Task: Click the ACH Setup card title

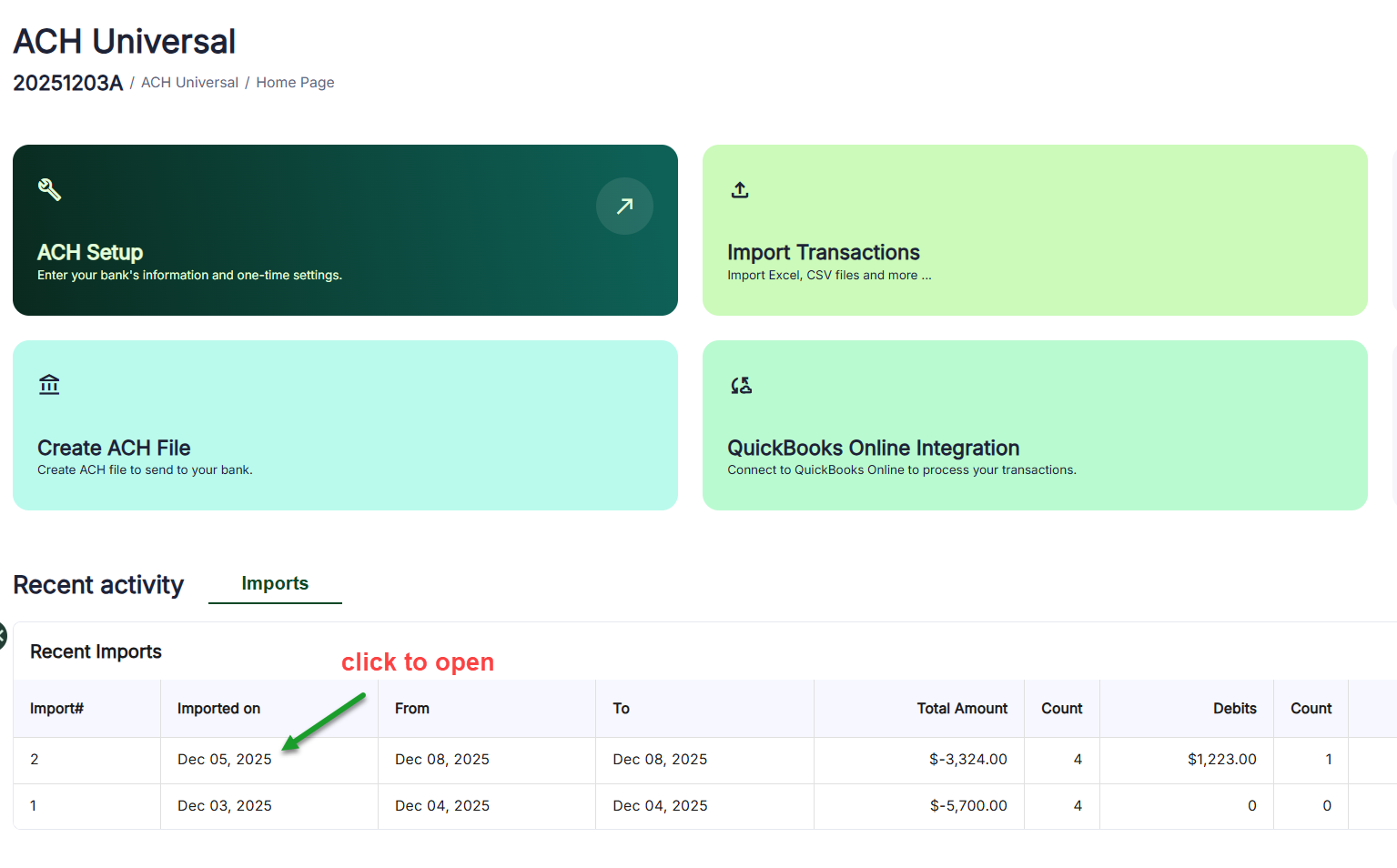Action: pos(90,252)
